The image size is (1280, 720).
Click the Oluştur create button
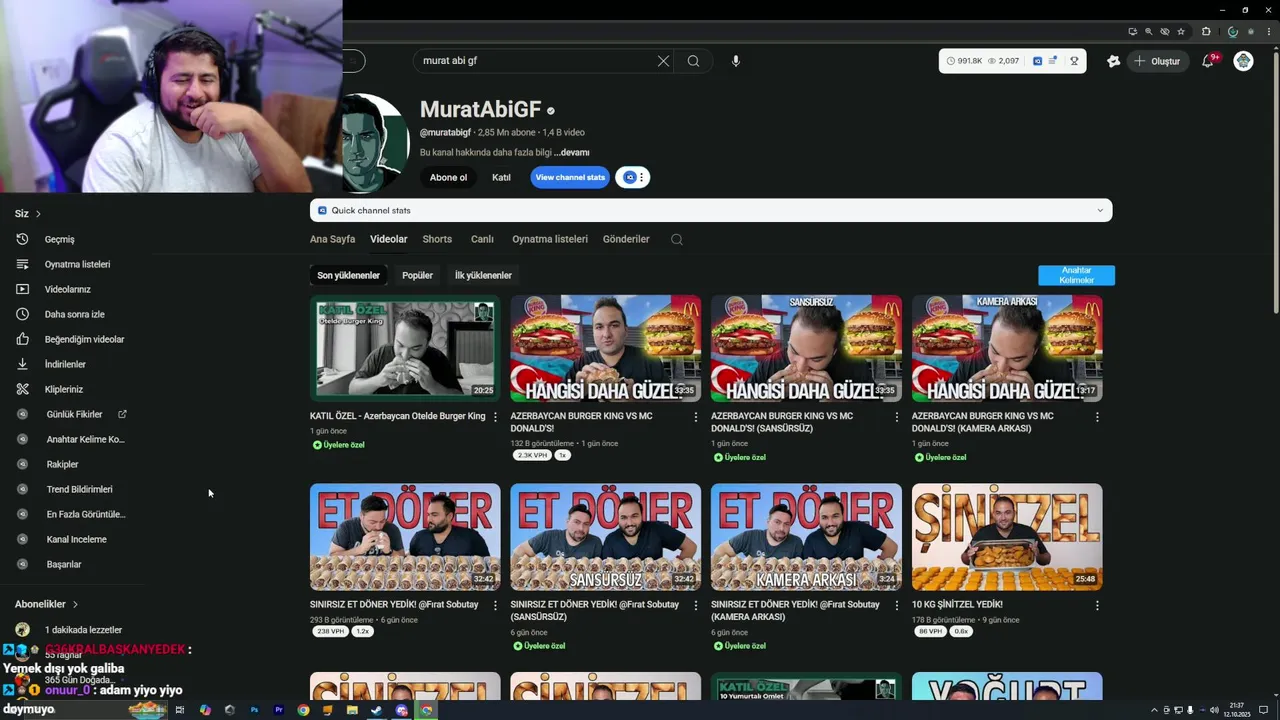[1158, 61]
